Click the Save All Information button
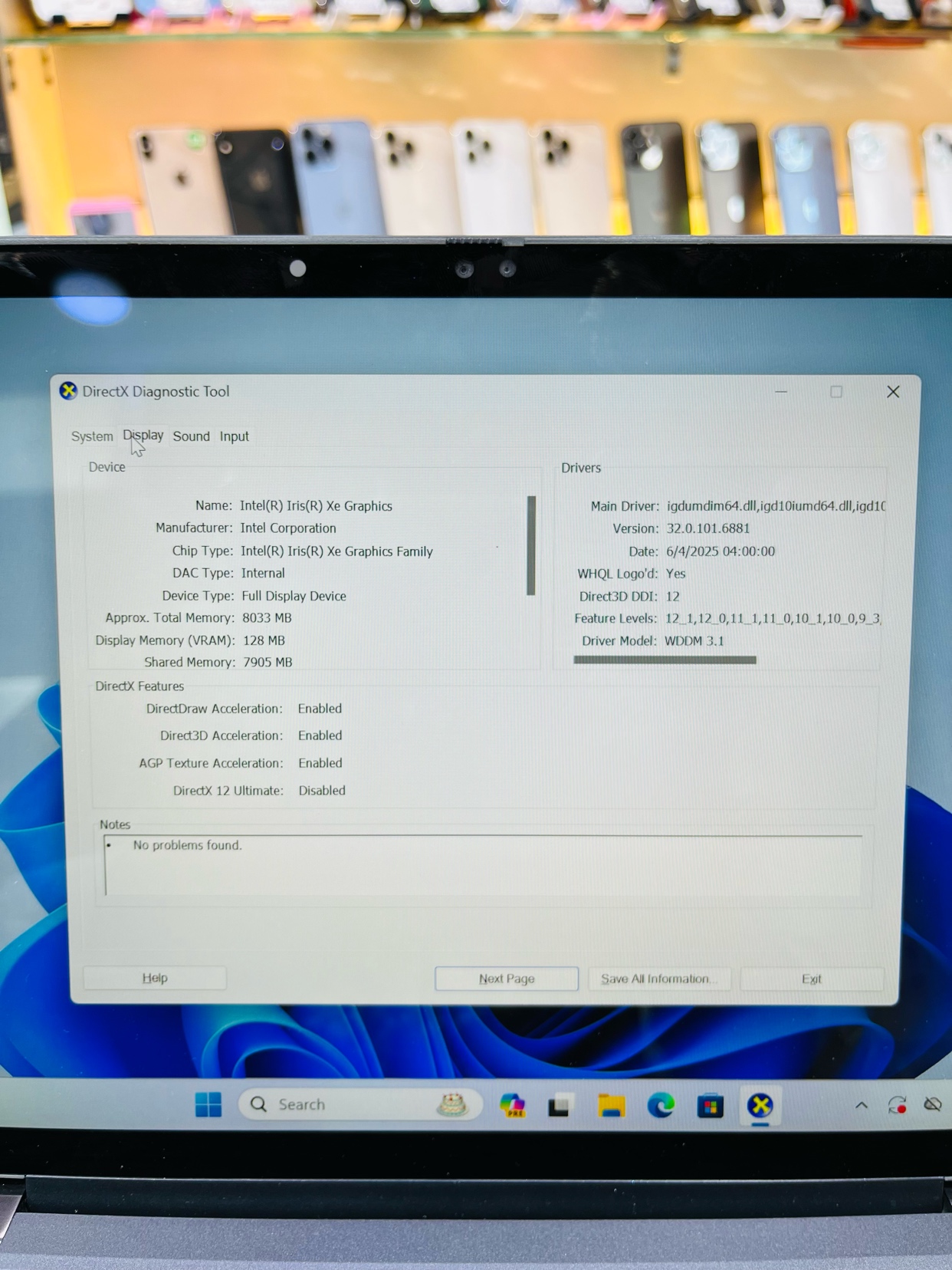Image resolution: width=952 pixels, height=1270 pixels. (658, 979)
